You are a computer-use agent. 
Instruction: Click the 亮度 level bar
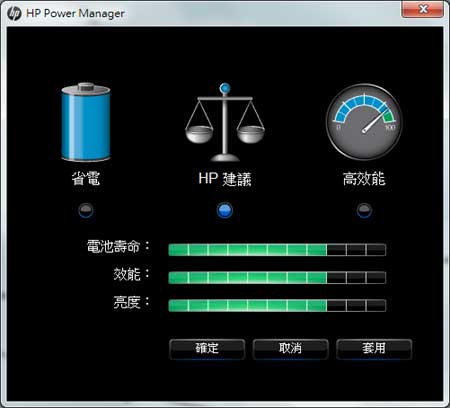pyautogui.click(x=277, y=305)
